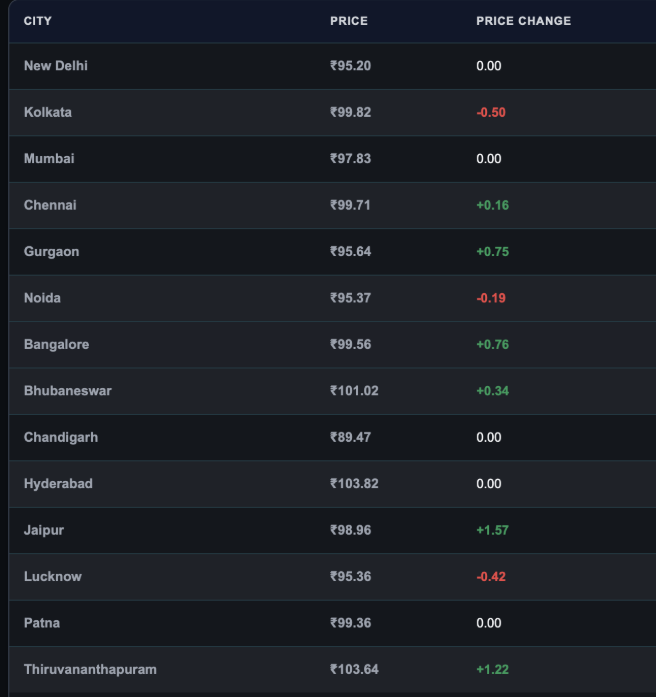Open Chandigarh city details
This screenshot has width=656, height=697.
click(61, 437)
